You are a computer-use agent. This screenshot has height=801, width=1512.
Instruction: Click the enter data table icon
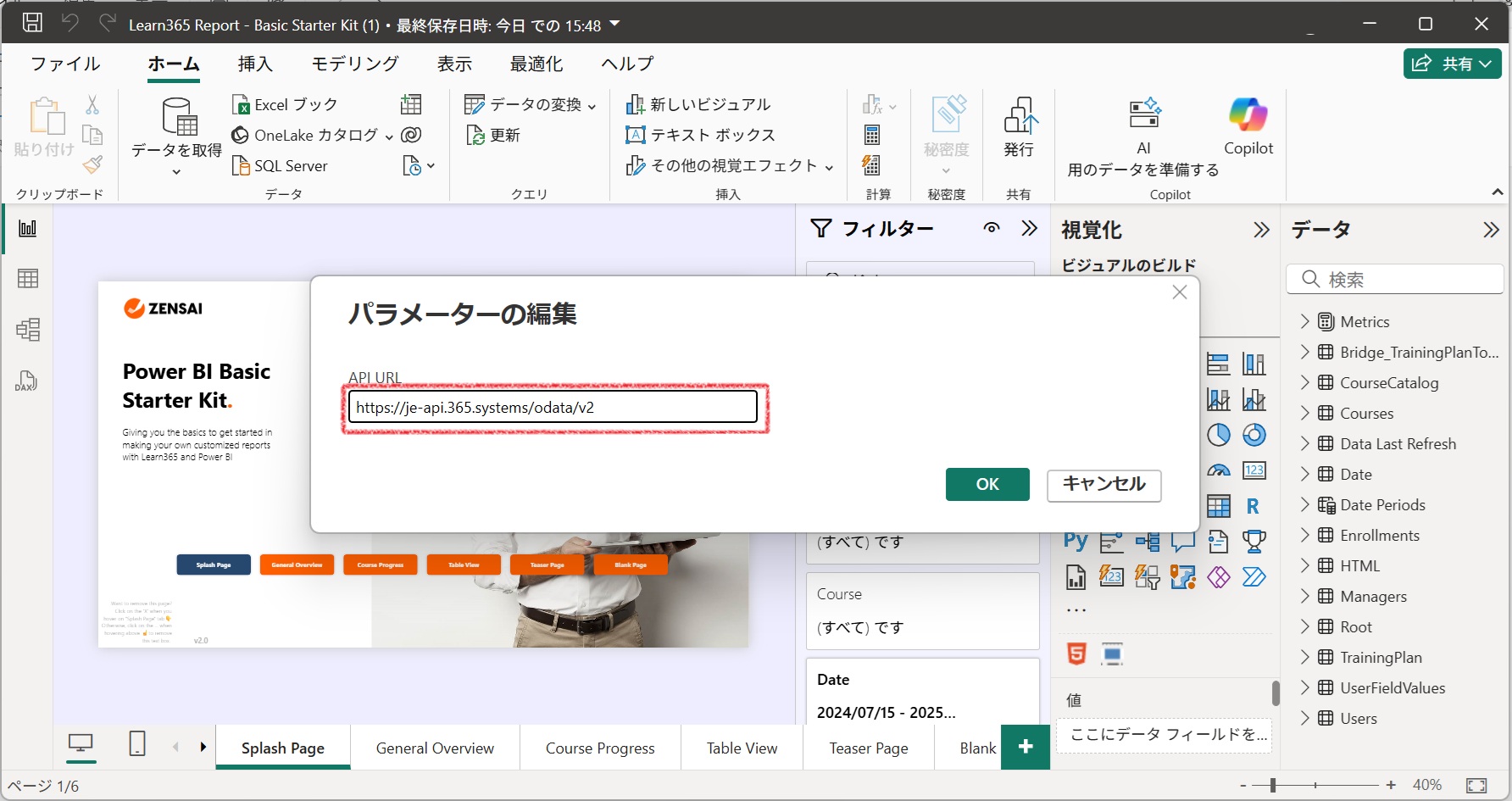click(411, 104)
